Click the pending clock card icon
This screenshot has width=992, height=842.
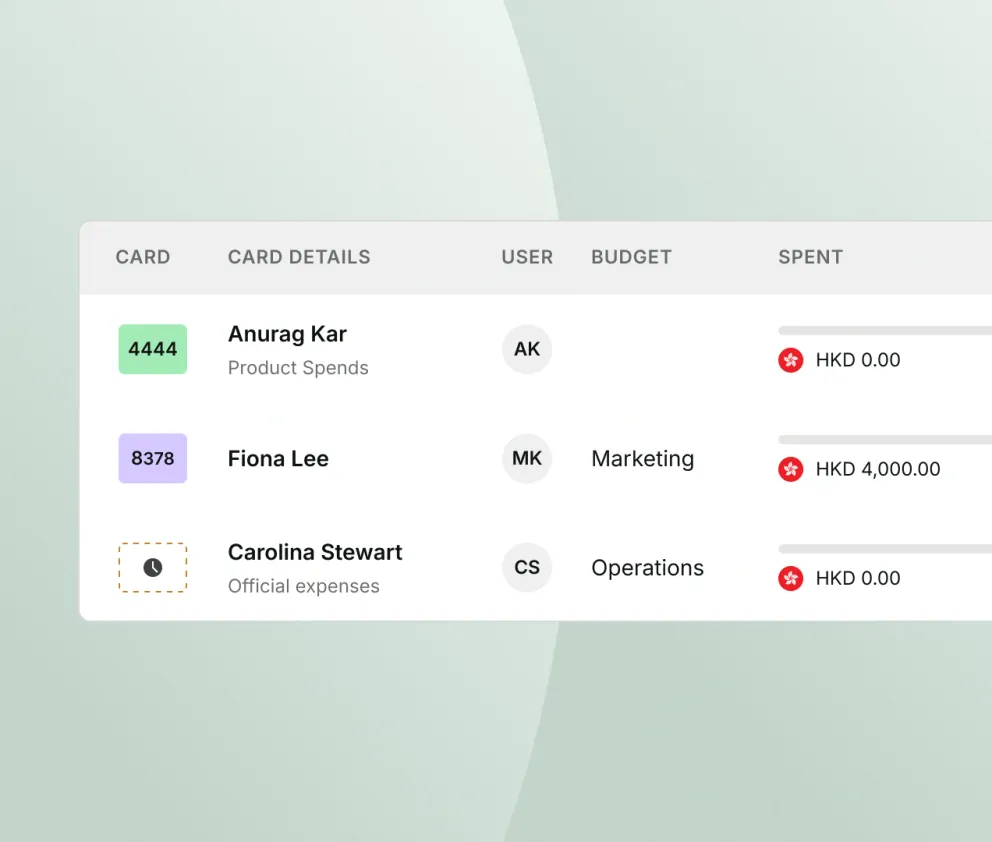tap(152, 567)
